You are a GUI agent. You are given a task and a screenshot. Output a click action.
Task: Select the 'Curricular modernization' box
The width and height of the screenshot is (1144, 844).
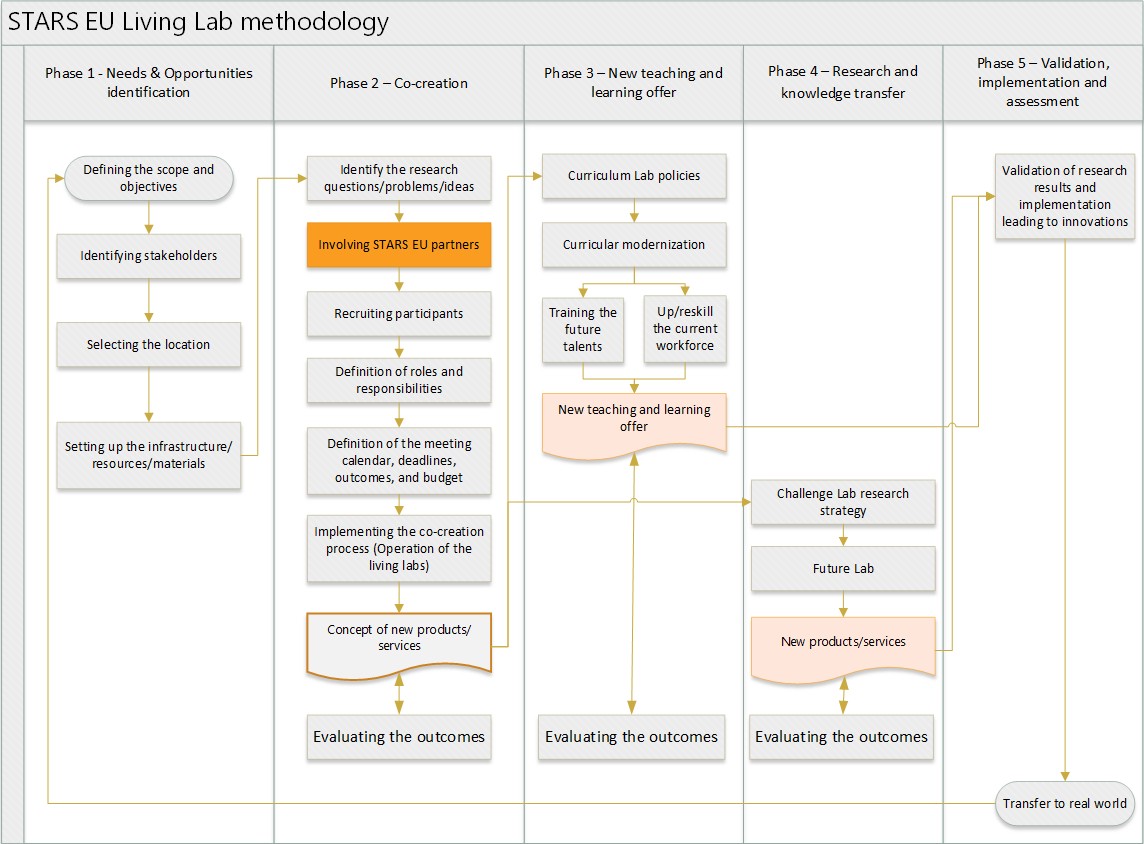[634, 245]
